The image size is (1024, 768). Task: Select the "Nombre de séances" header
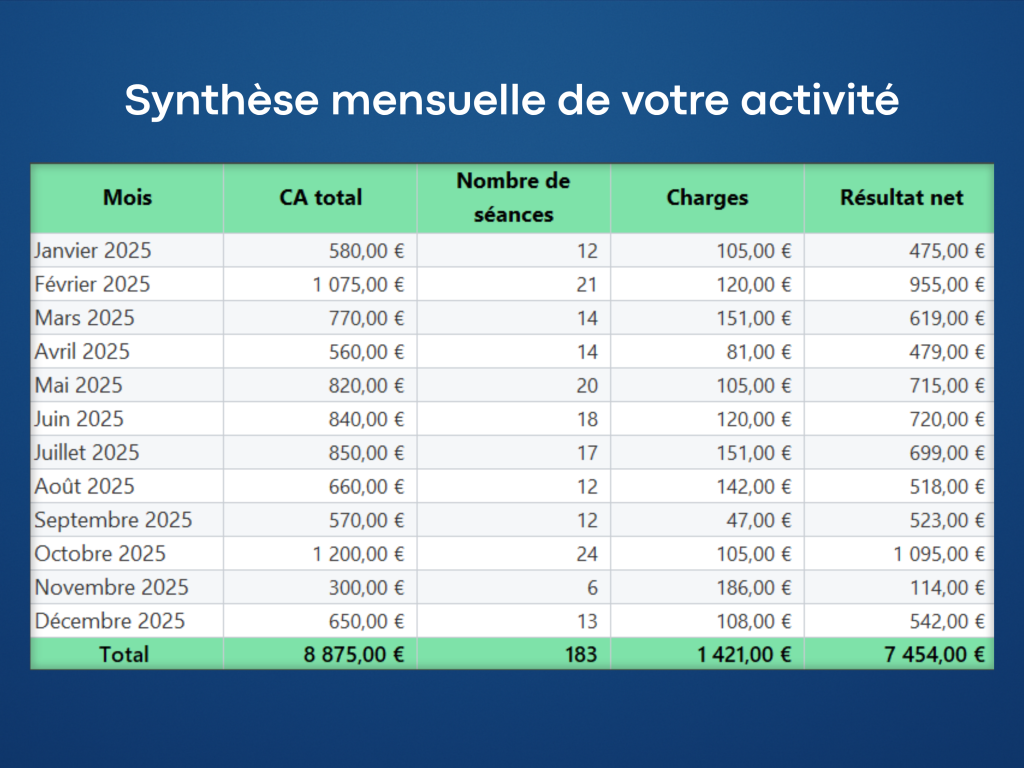513,197
